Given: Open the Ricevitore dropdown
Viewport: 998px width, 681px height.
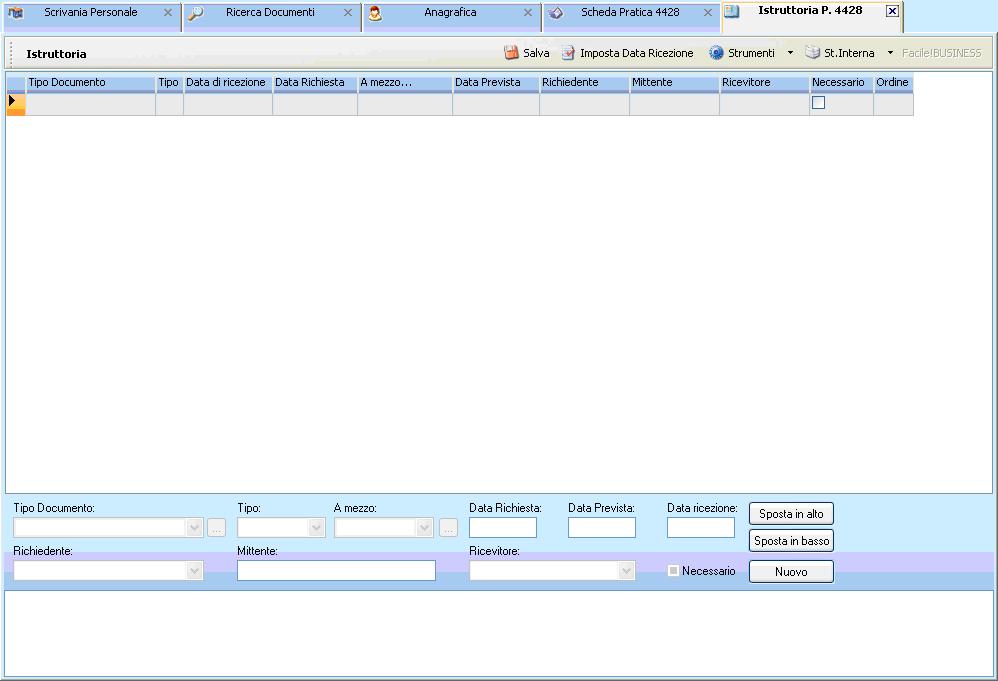Looking at the screenshot, I should pyautogui.click(x=626, y=570).
